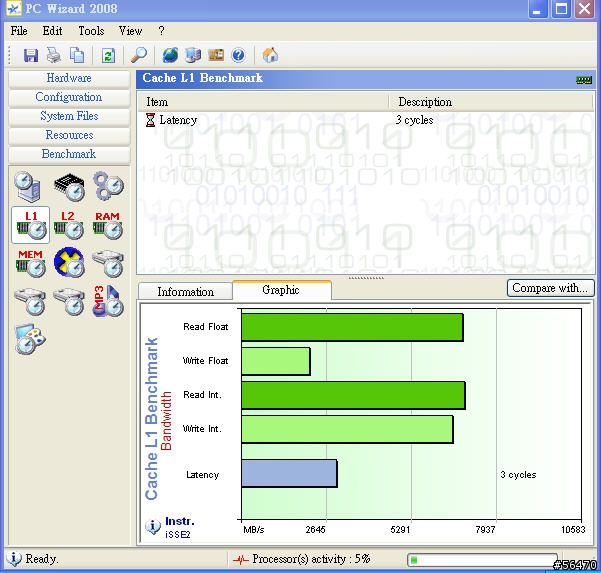Select the processor chip benchmark icon
The height and width of the screenshot is (573, 601).
click(69, 187)
